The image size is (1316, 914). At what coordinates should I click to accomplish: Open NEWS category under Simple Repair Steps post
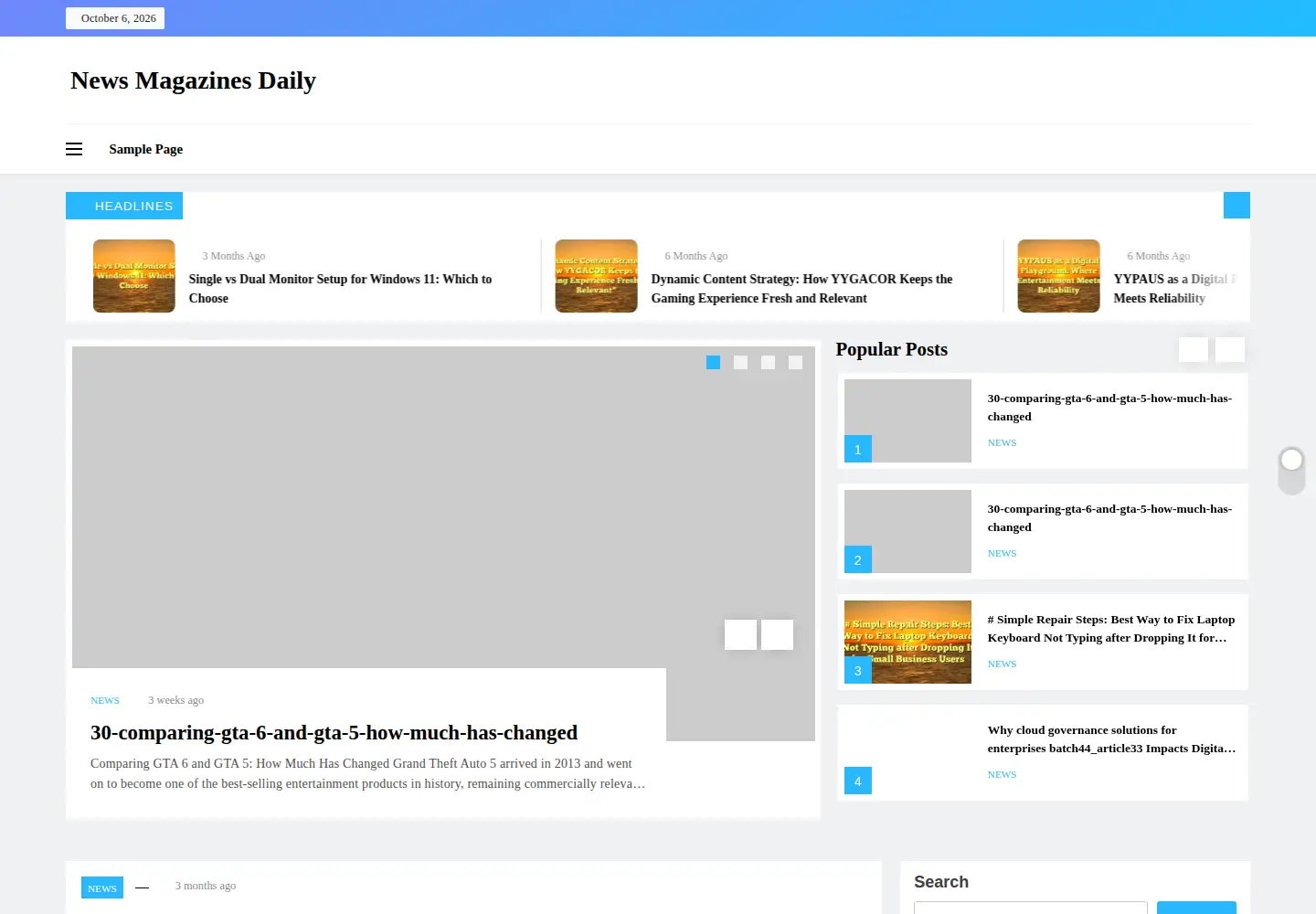coord(1002,664)
